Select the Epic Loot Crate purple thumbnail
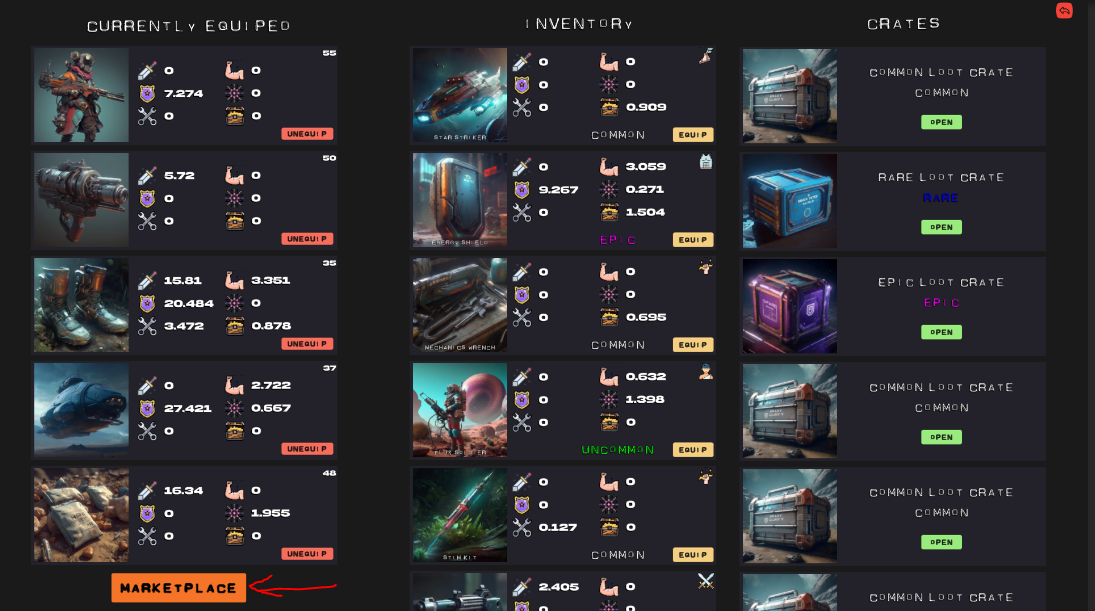The image size is (1095, 611). [790, 306]
